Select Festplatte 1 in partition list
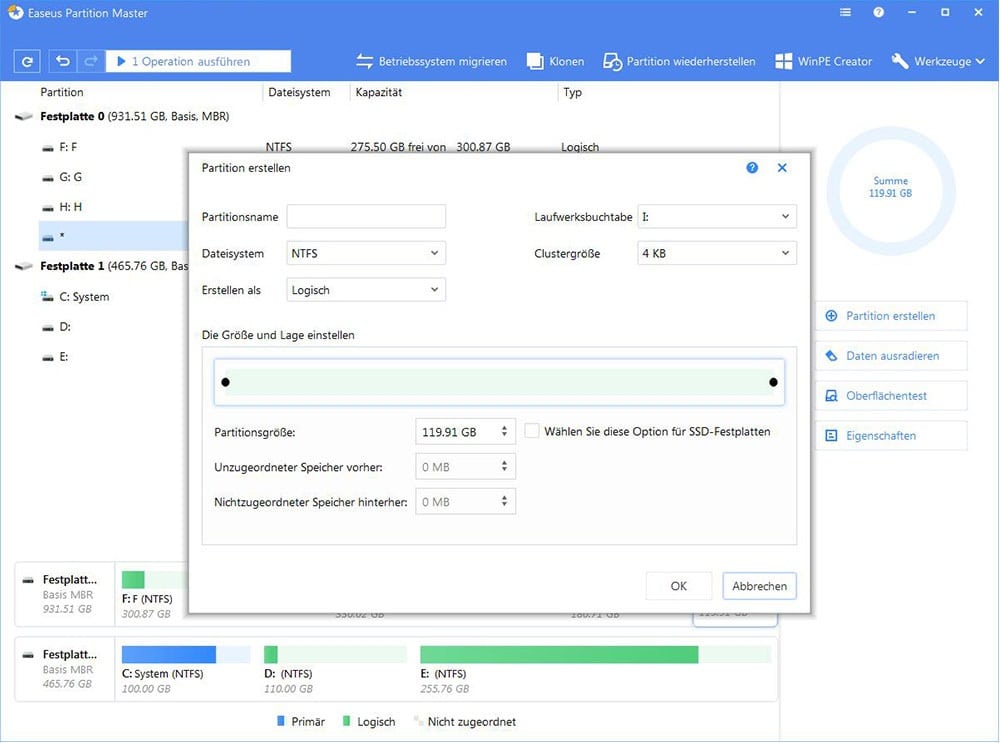The width and height of the screenshot is (1000, 743). pos(102,266)
